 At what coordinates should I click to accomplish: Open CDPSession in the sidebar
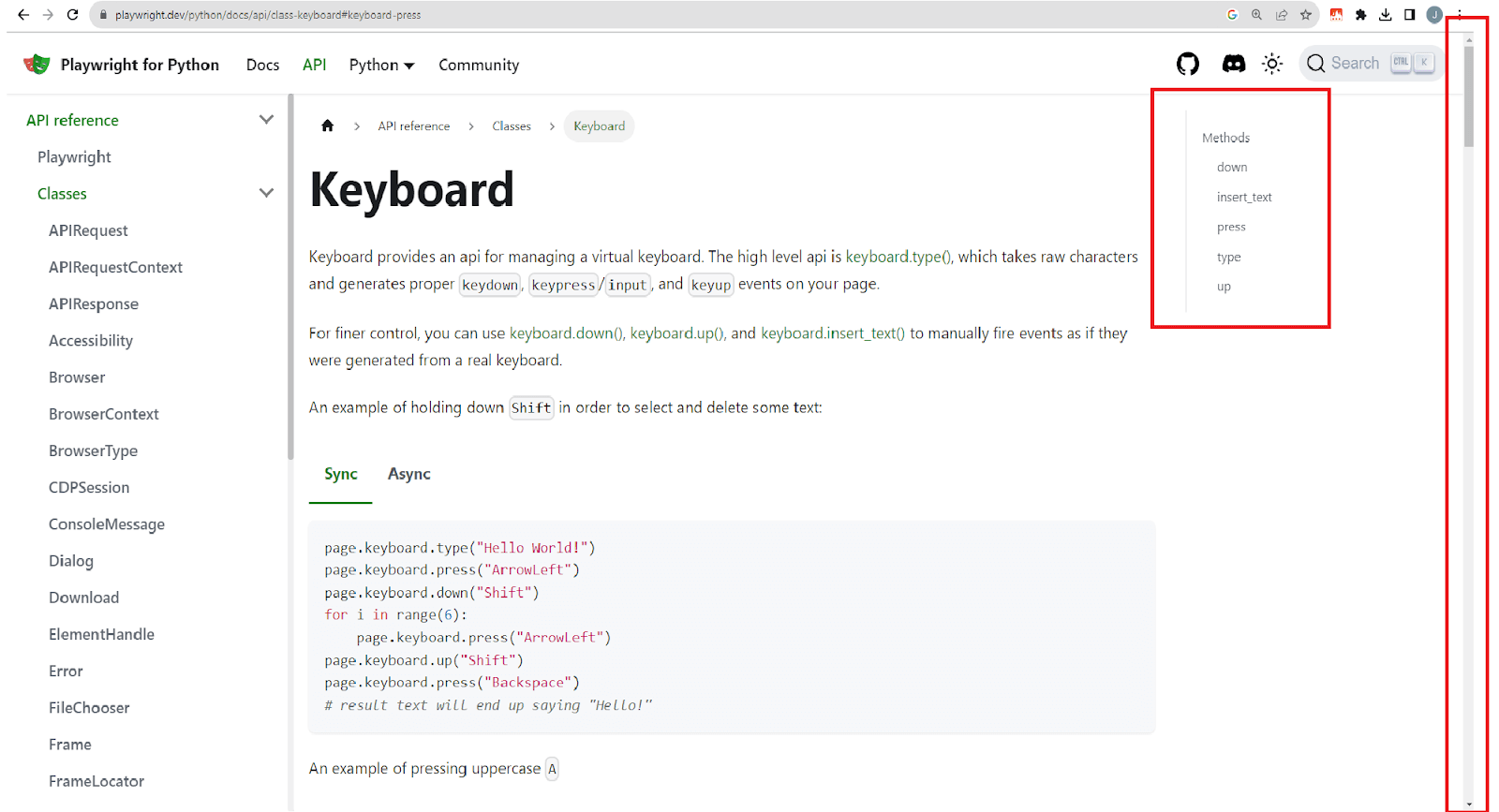point(89,488)
